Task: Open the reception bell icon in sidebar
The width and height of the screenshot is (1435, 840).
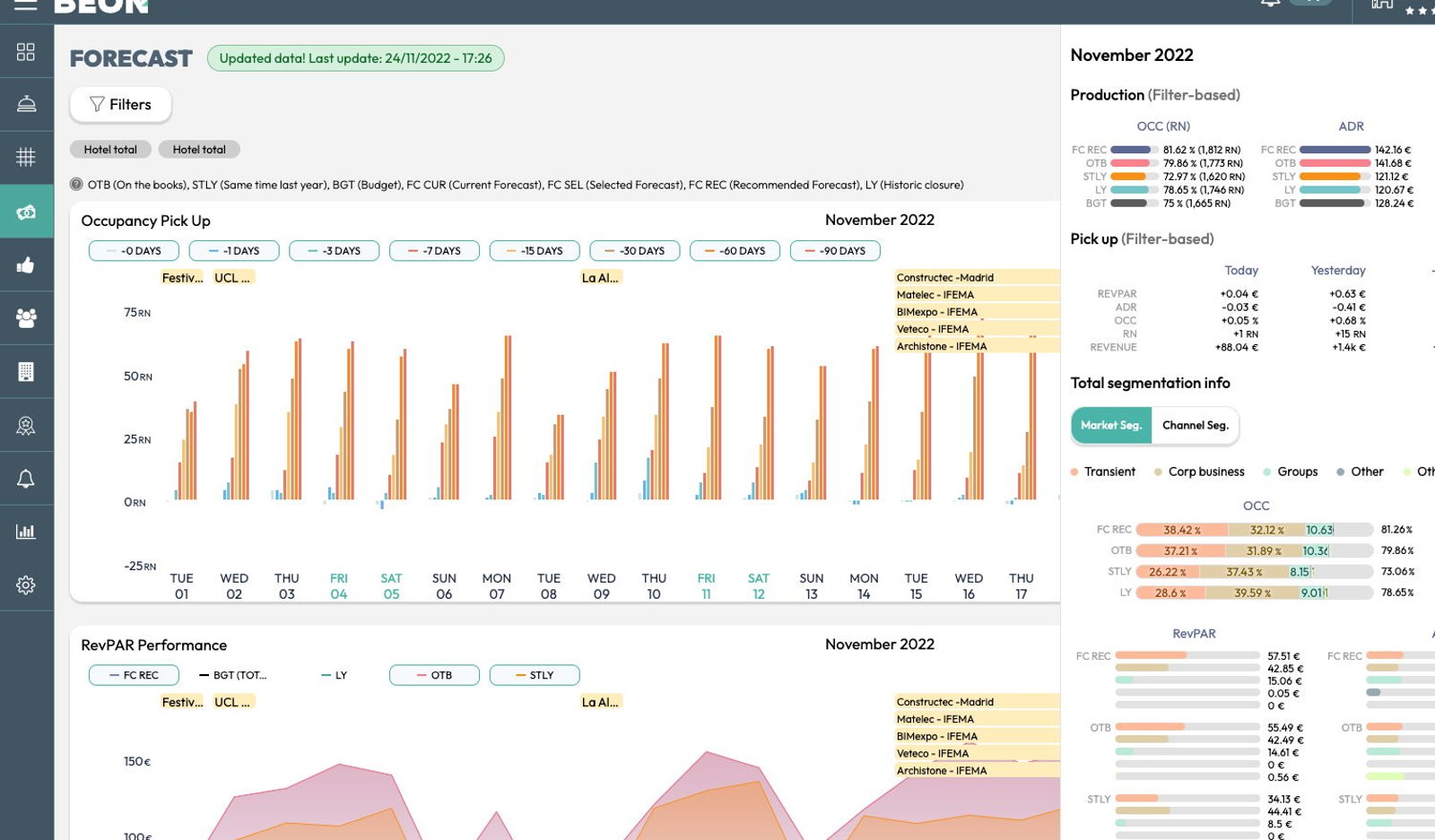Action: click(26, 104)
